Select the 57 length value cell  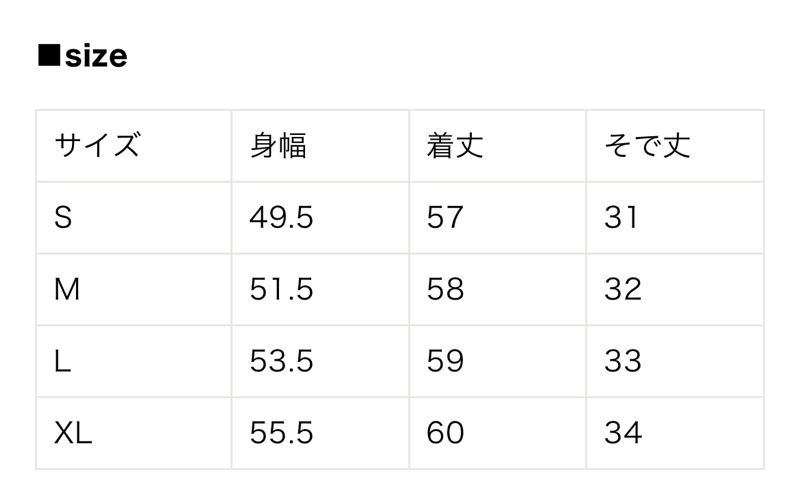[x=445, y=218]
